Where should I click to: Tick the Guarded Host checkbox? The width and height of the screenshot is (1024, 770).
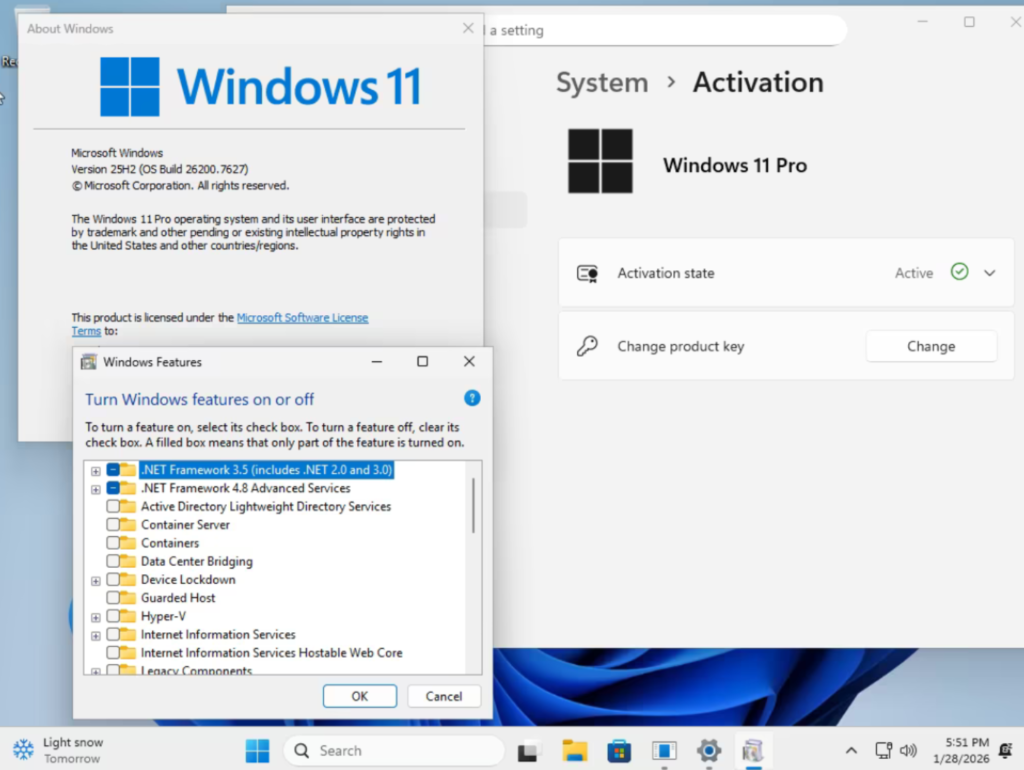pos(113,598)
